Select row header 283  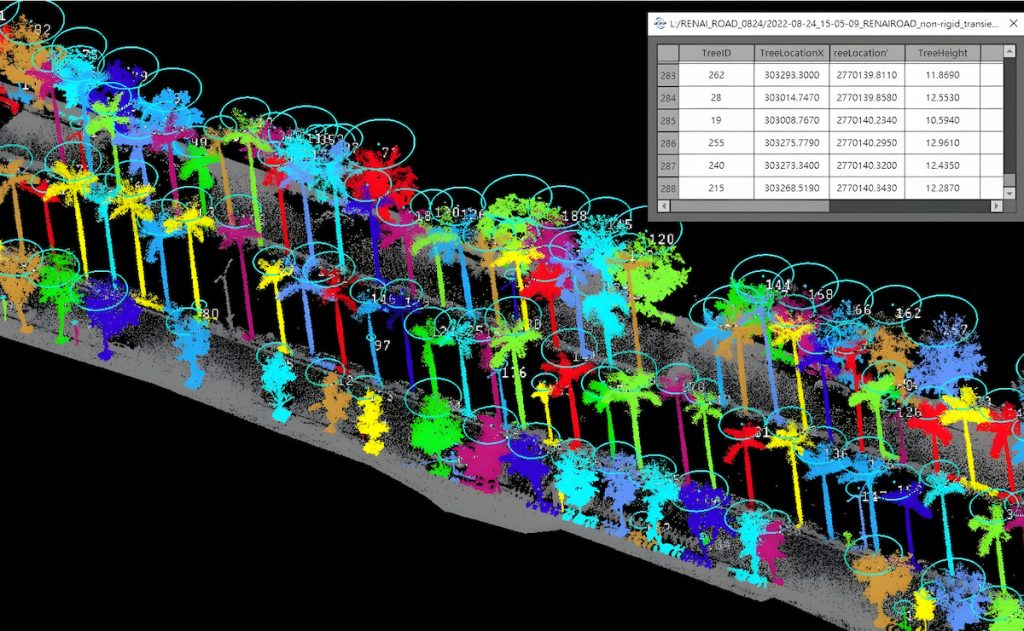point(667,75)
